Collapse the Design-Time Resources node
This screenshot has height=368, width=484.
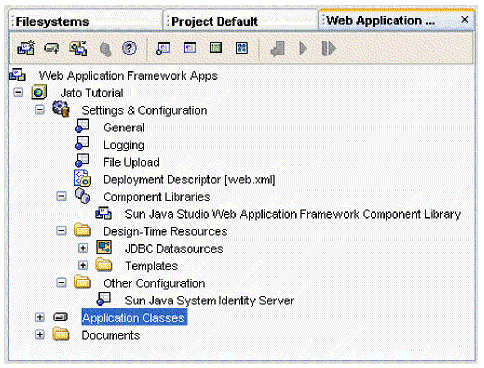click(x=61, y=231)
